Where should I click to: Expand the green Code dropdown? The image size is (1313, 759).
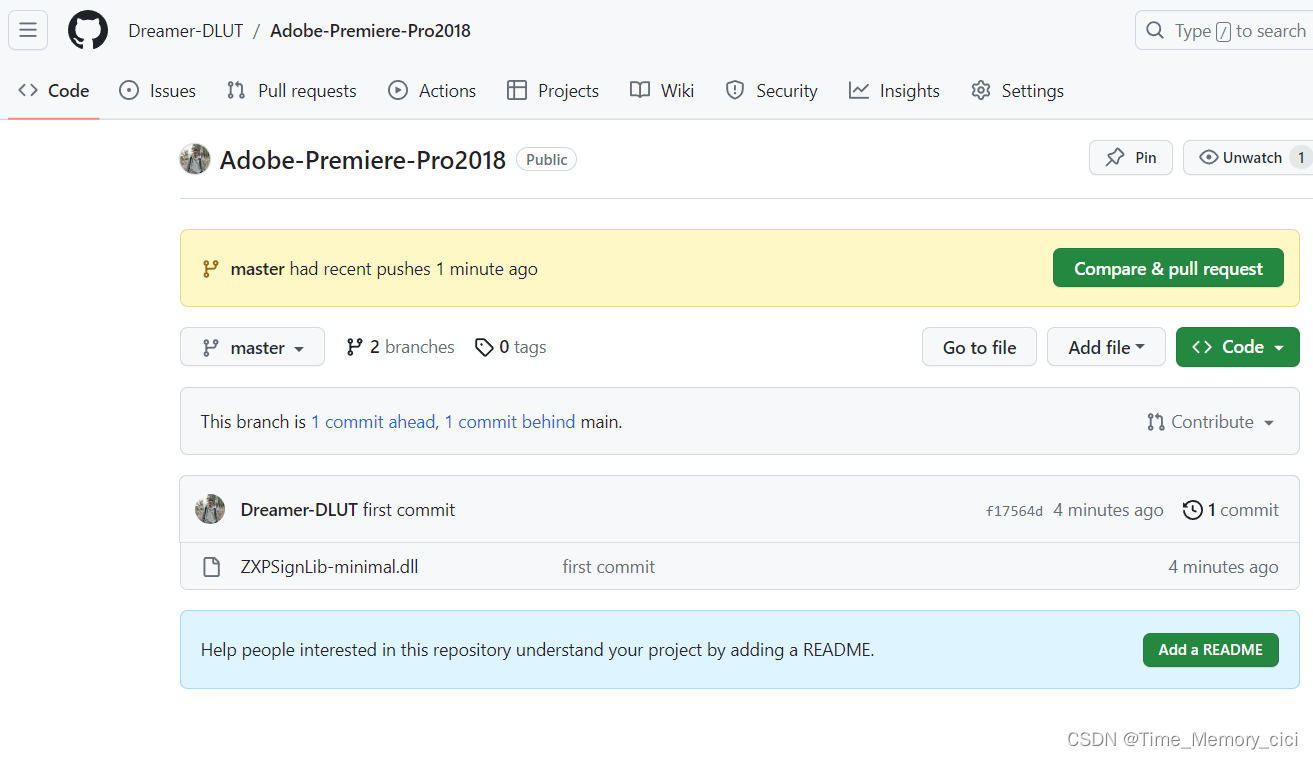(1238, 347)
